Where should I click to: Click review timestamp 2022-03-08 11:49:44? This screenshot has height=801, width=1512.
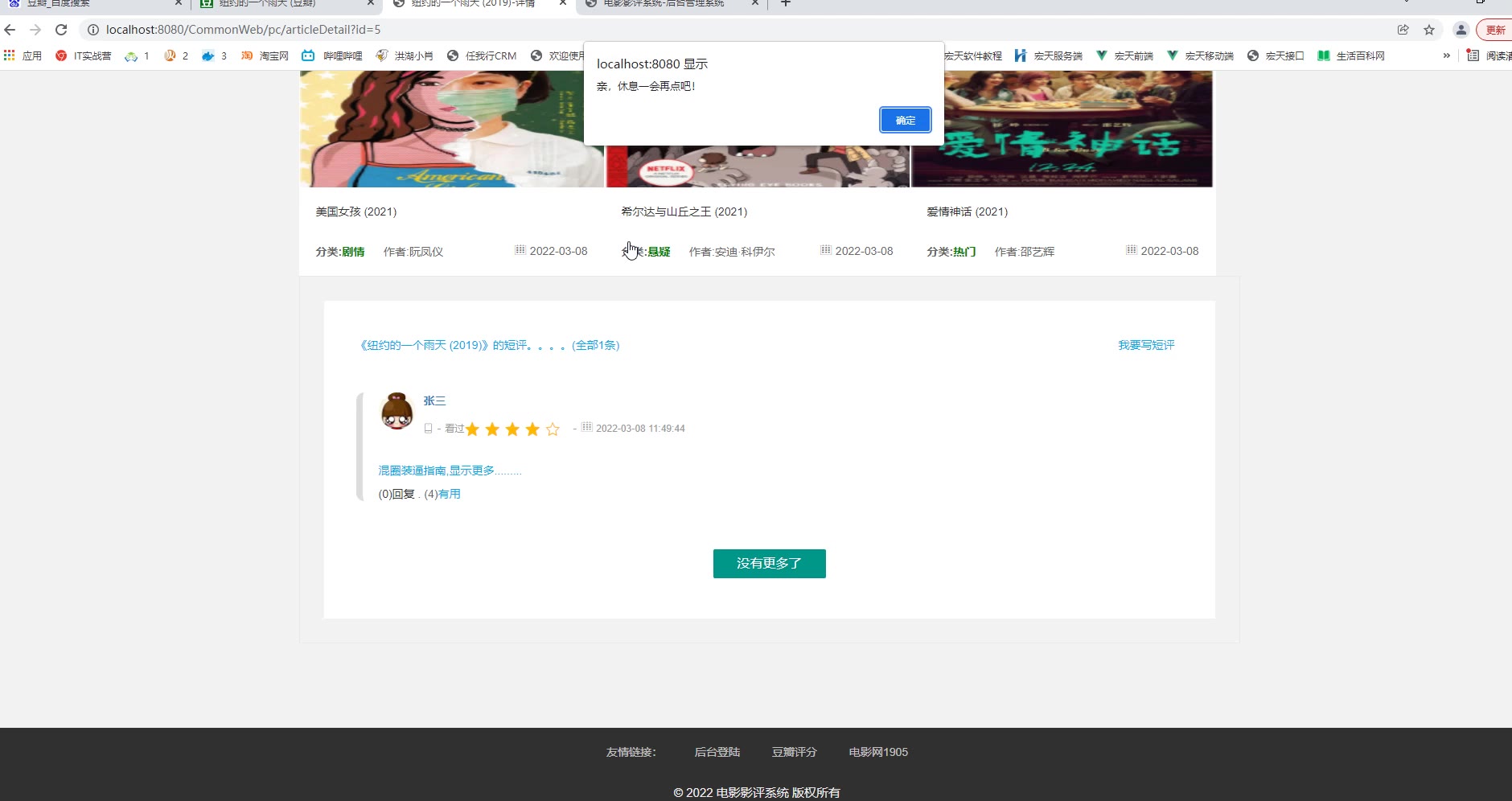coord(640,429)
